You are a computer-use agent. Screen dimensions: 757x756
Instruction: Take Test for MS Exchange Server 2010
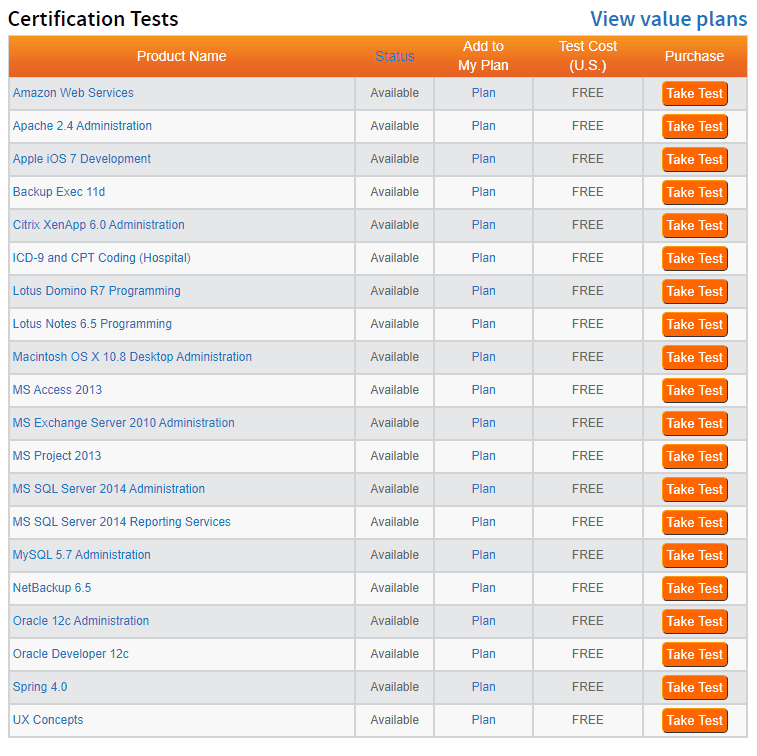(694, 423)
